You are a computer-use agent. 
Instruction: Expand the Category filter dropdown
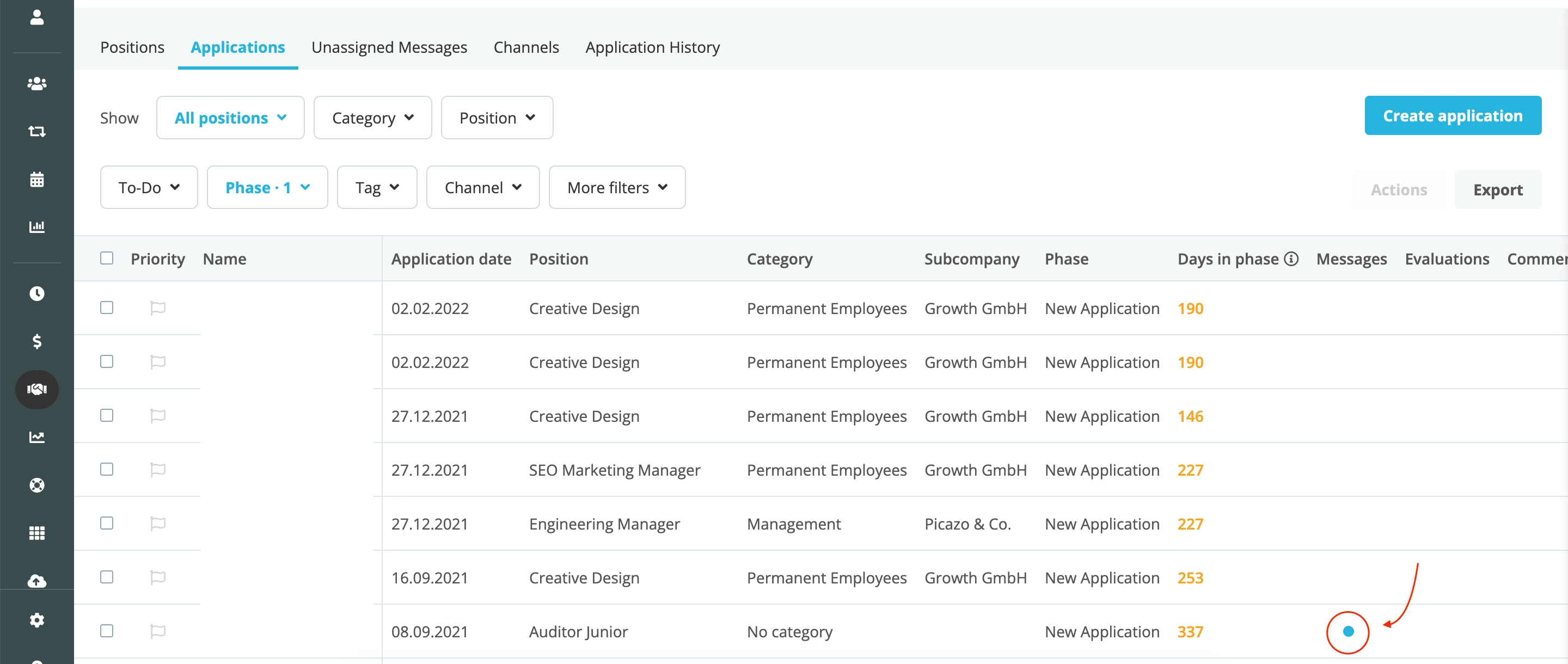pos(372,118)
